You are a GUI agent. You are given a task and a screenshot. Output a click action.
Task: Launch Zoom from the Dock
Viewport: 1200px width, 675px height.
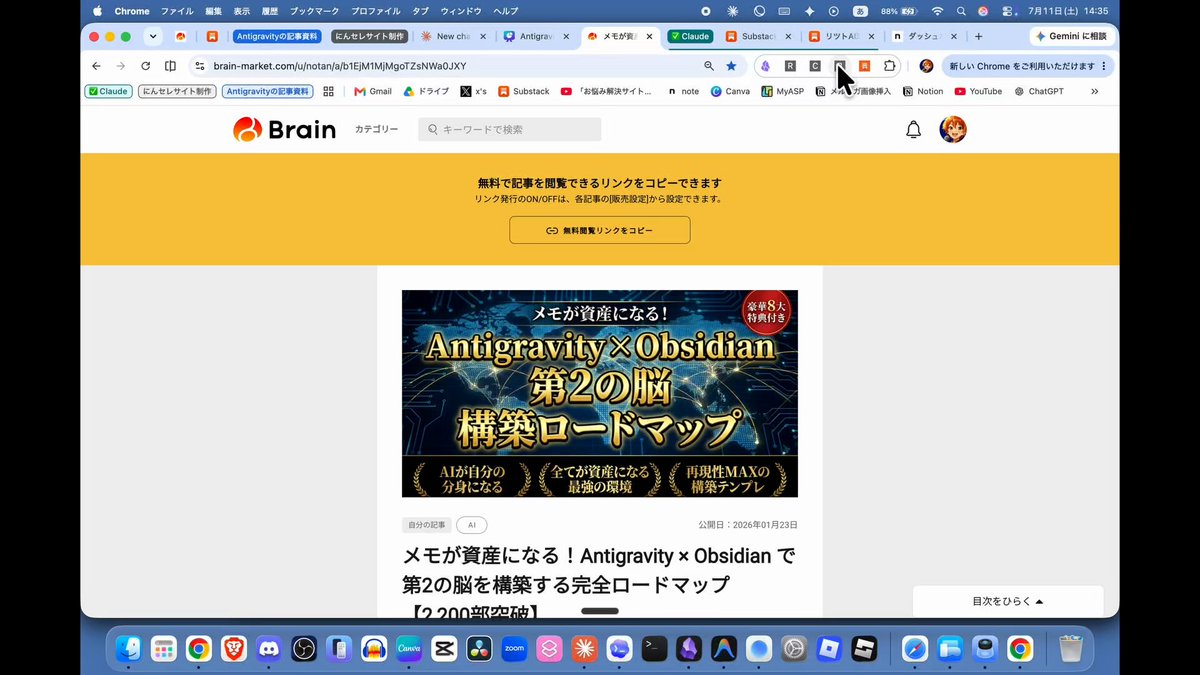click(x=514, y=649)
